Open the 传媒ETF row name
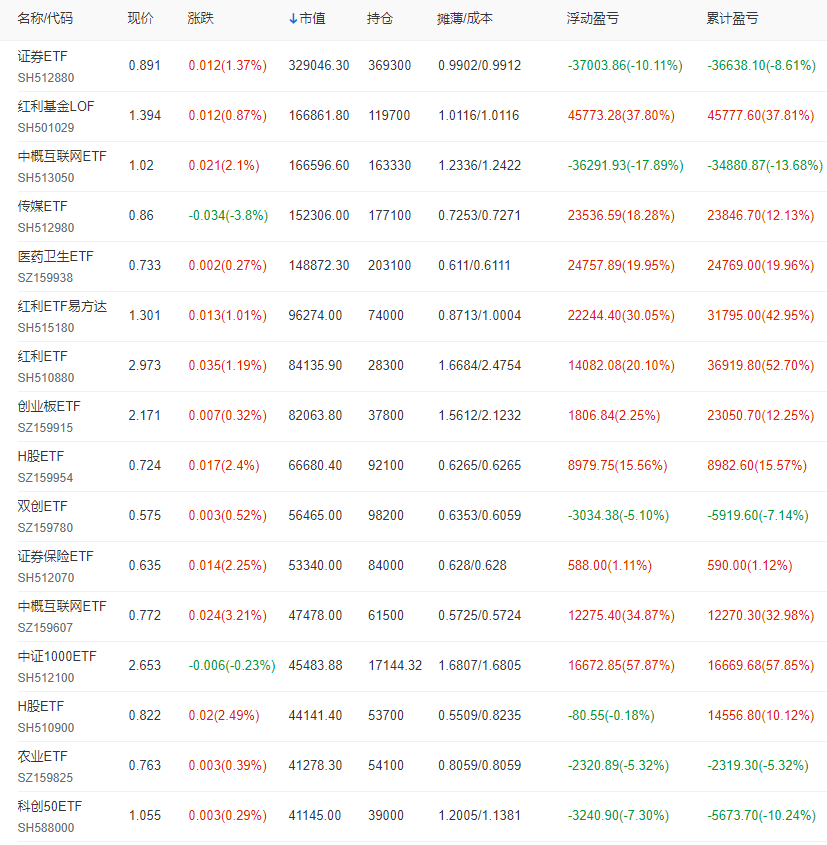 pos(43,206)
